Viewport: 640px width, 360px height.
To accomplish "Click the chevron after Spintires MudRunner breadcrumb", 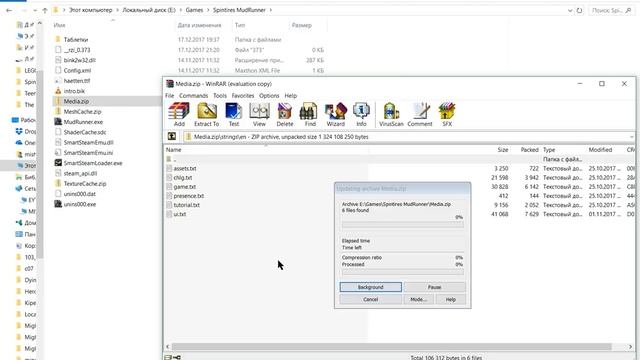I will click(x=271, y=10).
